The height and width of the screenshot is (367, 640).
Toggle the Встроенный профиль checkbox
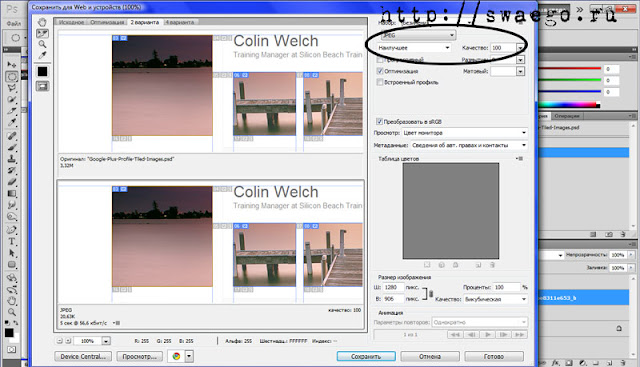(x=380, y=82)
